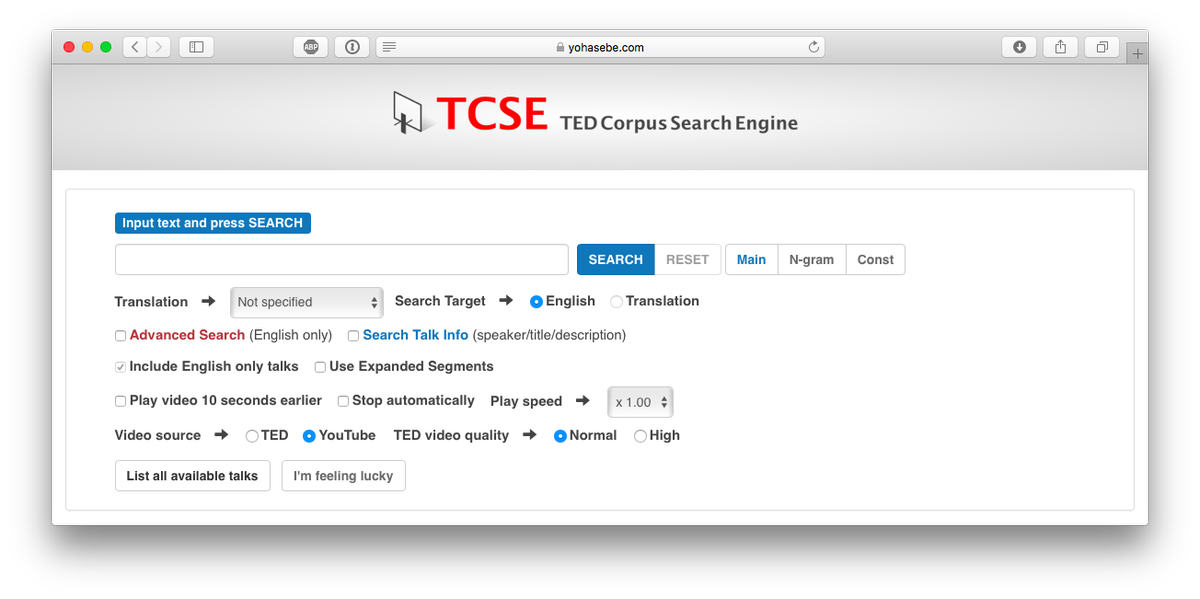Select Translation as search target
The width and height of the screenshot is (1200, 599).
point(616,301)
